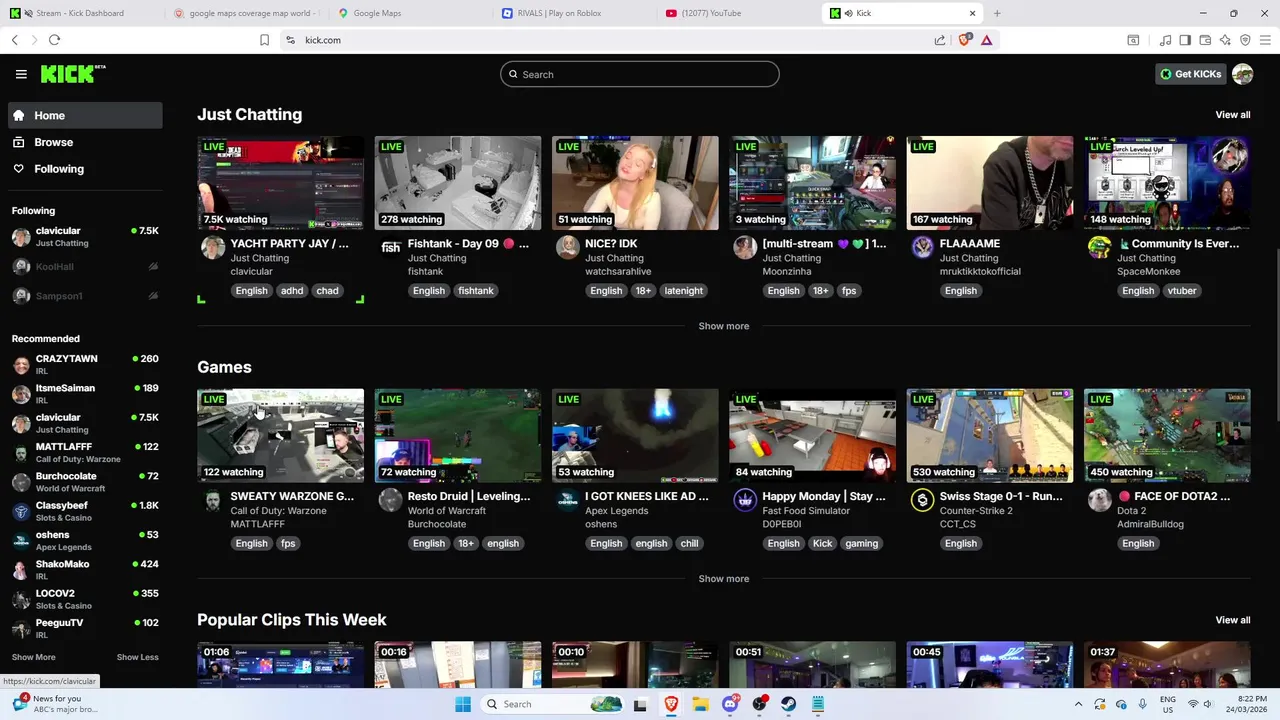1280x720 pixels.
Task: Select Home in the sidebar
Action: click(85, 115)
